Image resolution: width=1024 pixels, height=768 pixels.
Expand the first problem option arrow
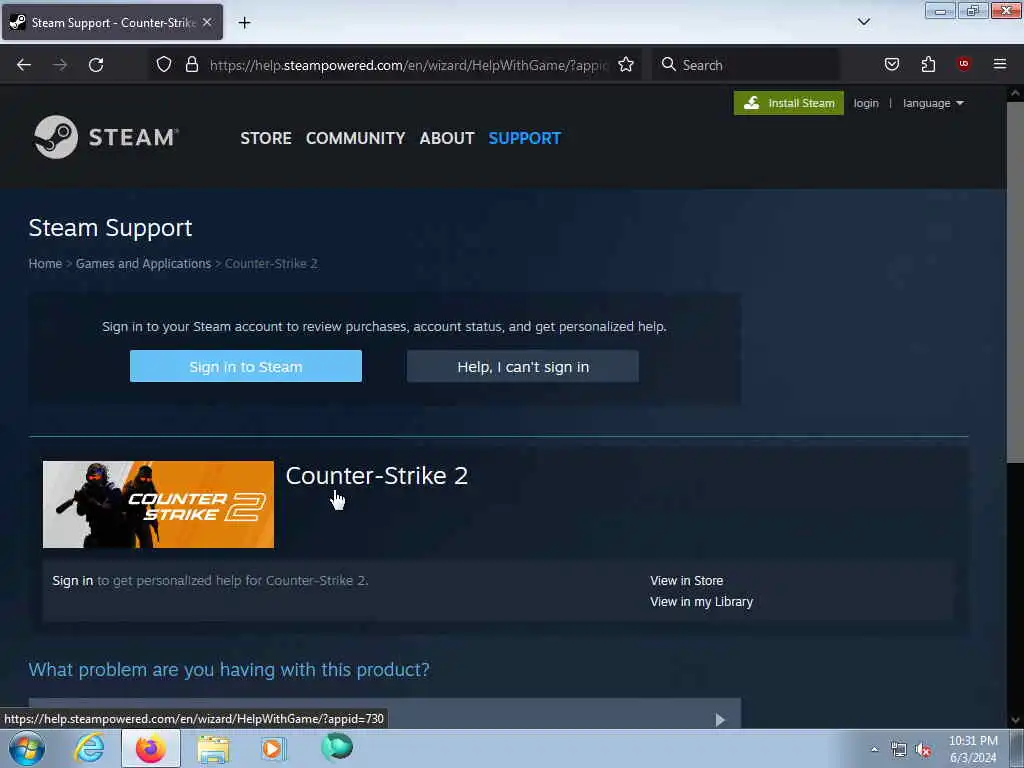pyautogui.click(x=720, y=719)
